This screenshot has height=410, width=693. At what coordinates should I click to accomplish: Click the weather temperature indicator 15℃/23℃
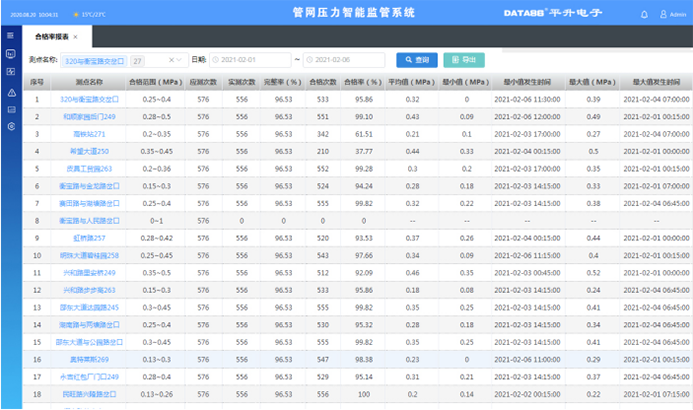(x=89, y=15)
